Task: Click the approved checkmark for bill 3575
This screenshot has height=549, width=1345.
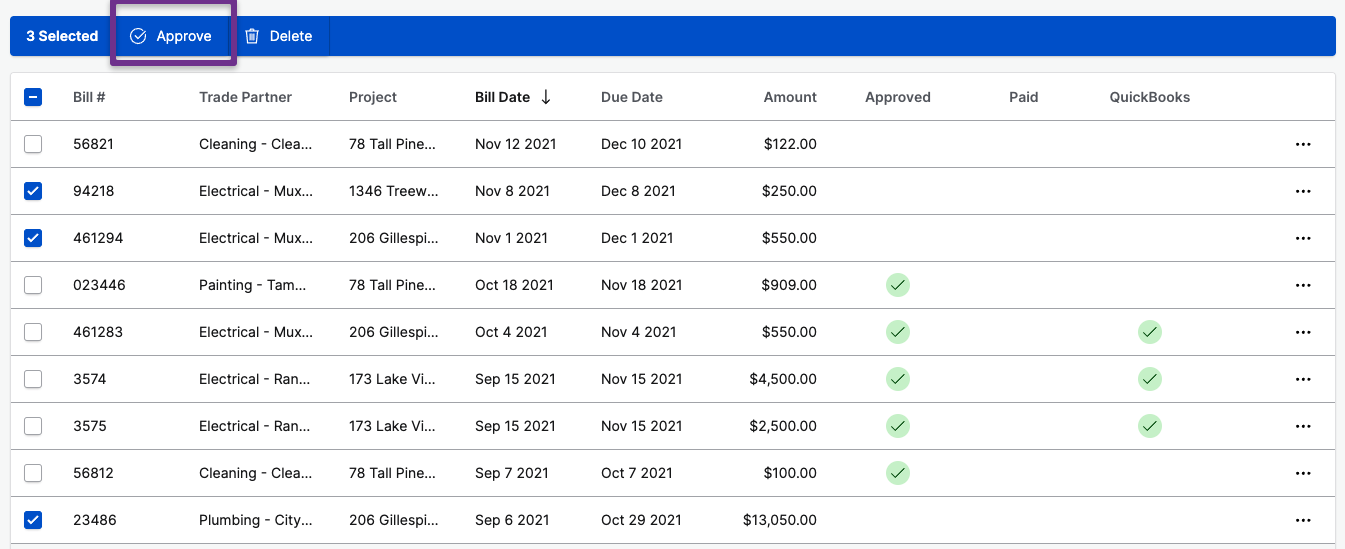Action: pos(898,426)
